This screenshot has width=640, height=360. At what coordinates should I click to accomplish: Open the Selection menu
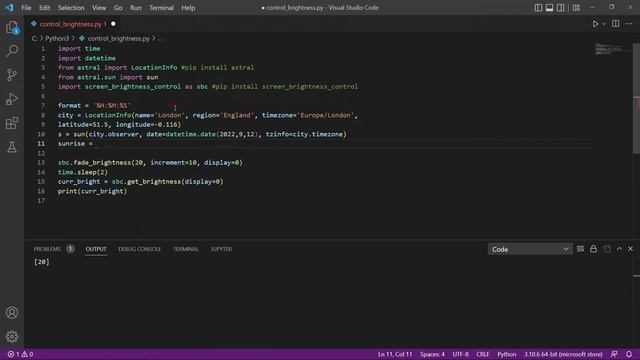(x=71, y=8)
